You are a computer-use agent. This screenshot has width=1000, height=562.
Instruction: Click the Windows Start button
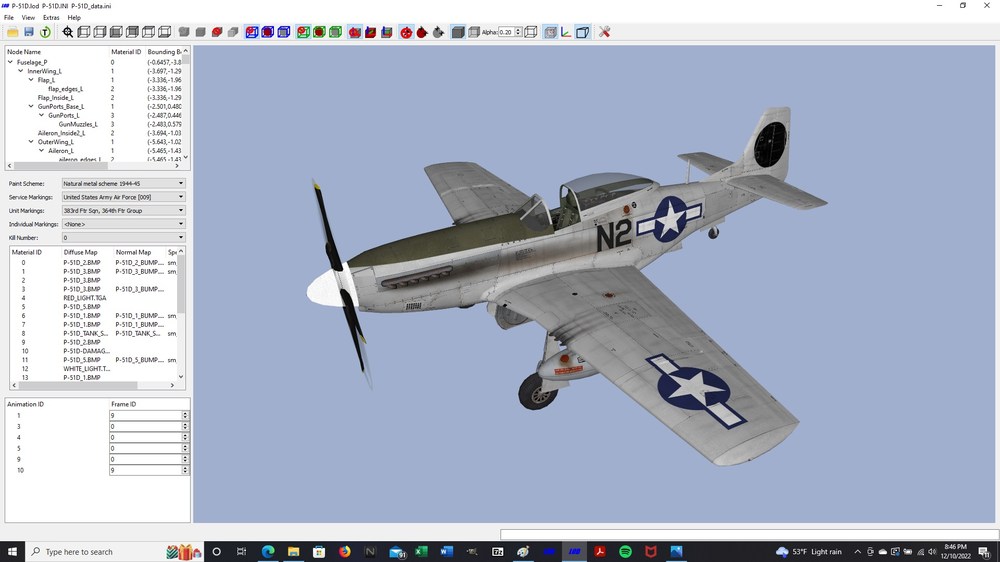pos(12,552)
